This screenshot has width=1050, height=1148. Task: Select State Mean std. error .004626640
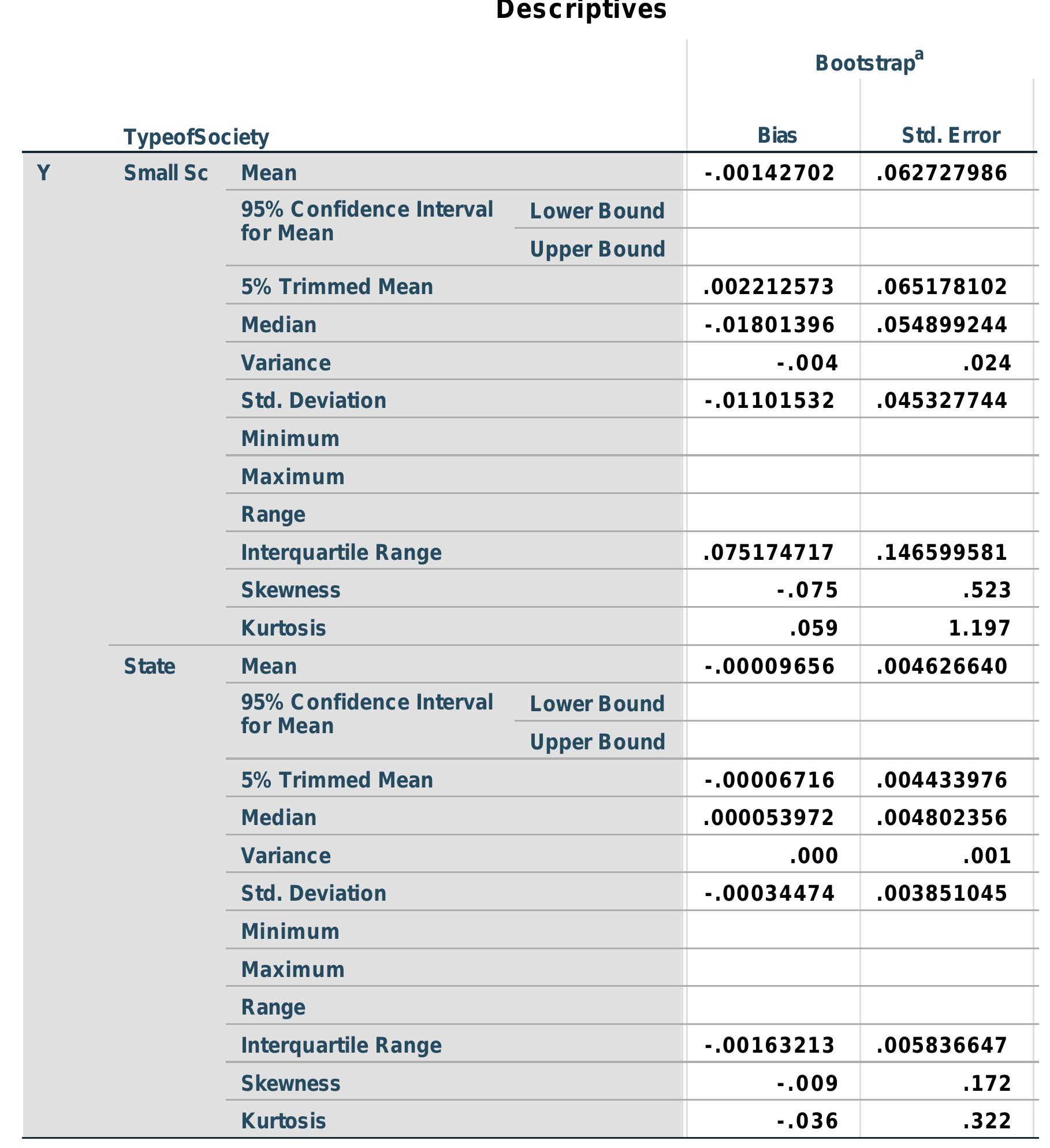point(941,667)
